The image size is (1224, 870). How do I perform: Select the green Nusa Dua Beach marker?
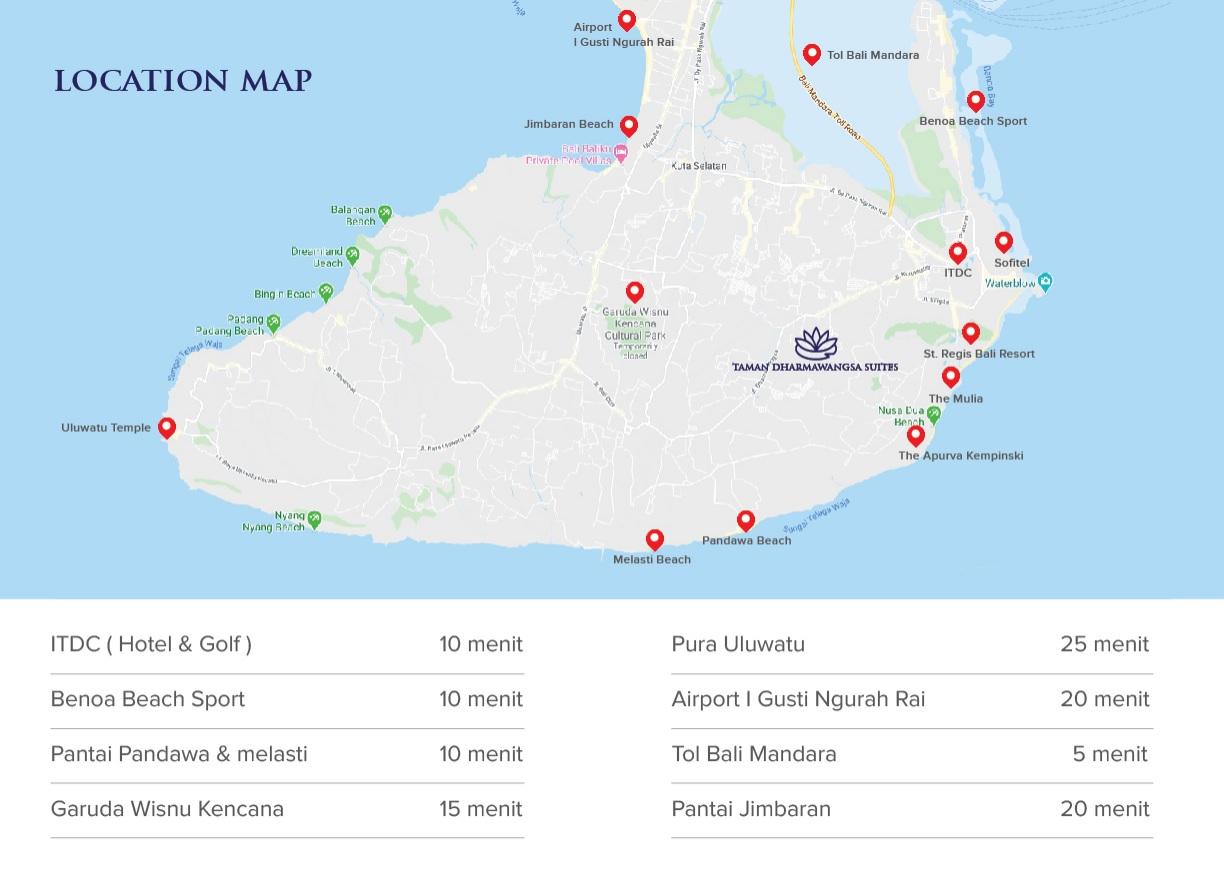click(934, 414)
